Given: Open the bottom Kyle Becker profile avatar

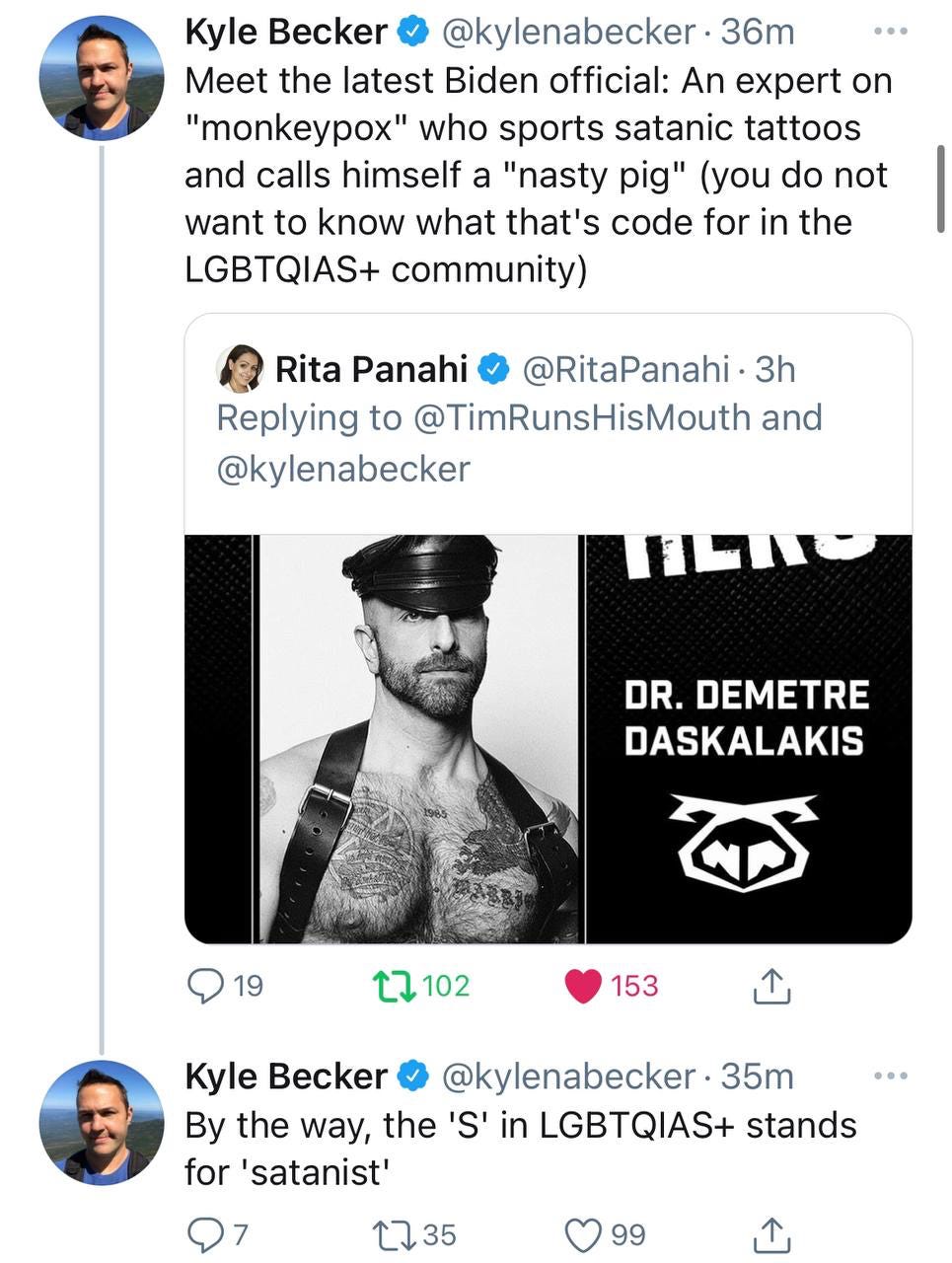Looking at the screenshot, I should tap(102, 1122).
